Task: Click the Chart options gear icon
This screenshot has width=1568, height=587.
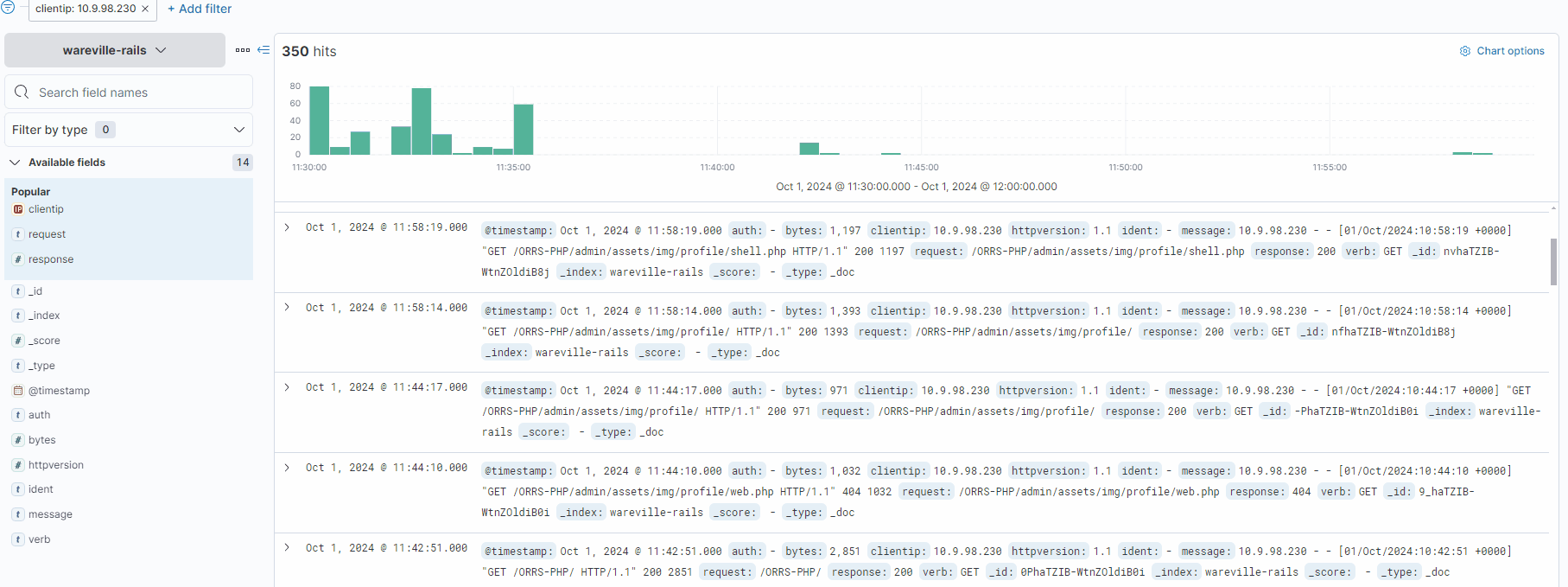Action: pyautogui.click(x=1465, y=51)
